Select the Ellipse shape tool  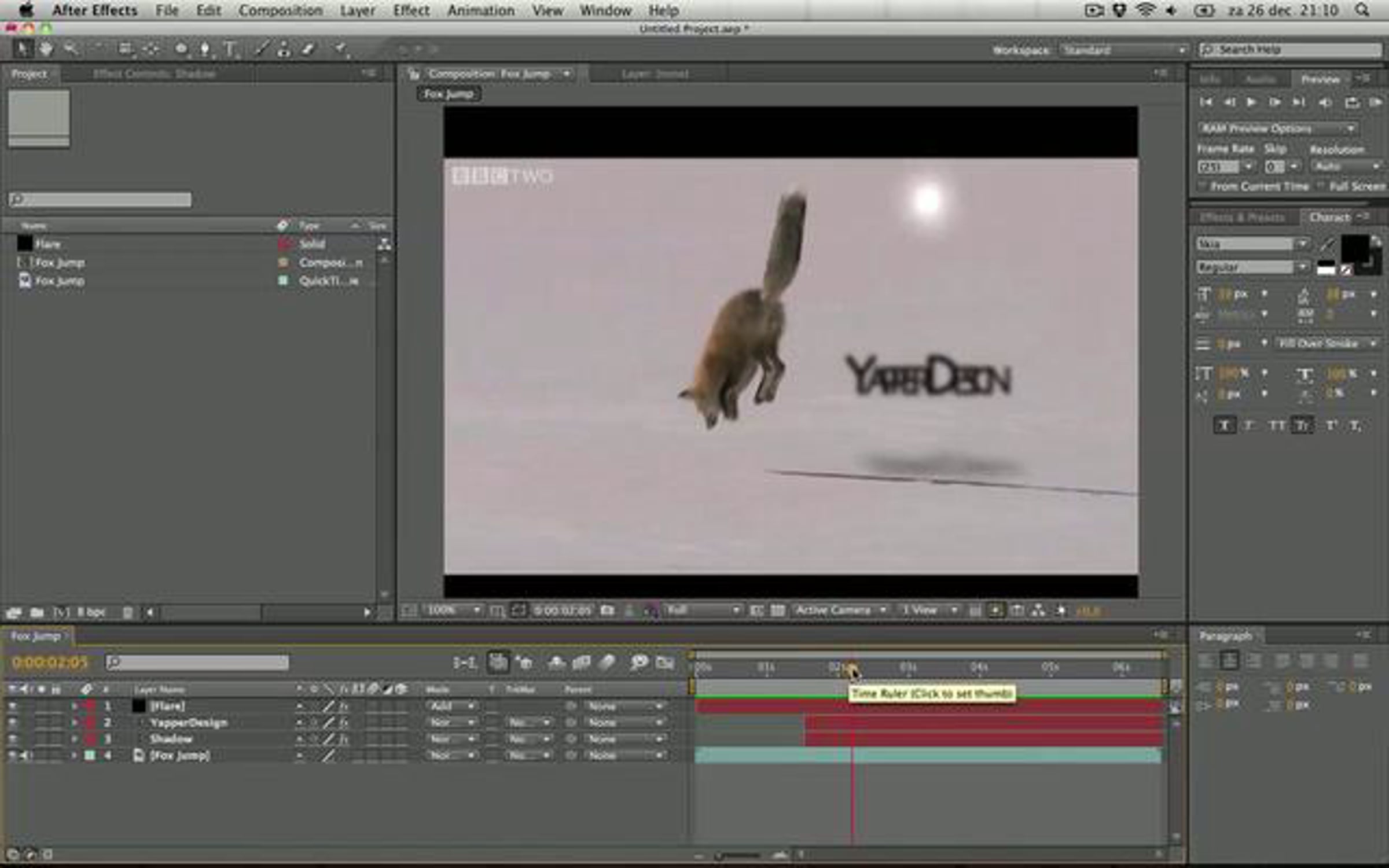point(181,50)
